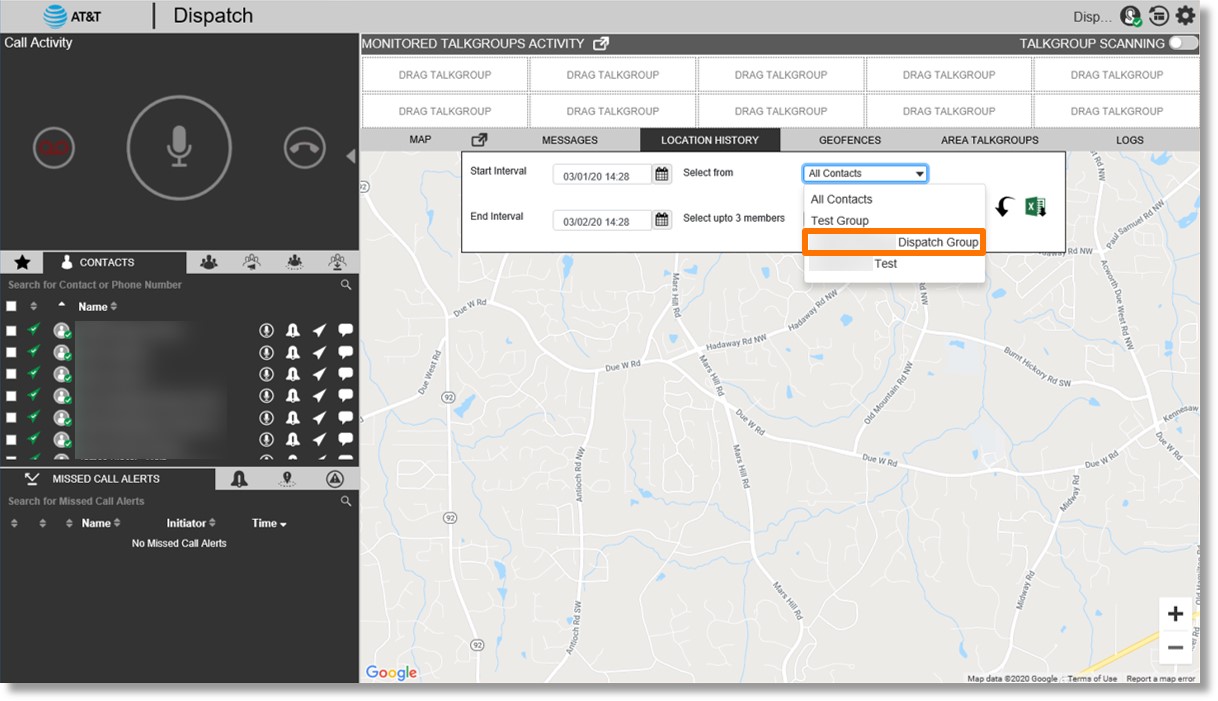Sort missed alerts by Name

coord(101,523)
